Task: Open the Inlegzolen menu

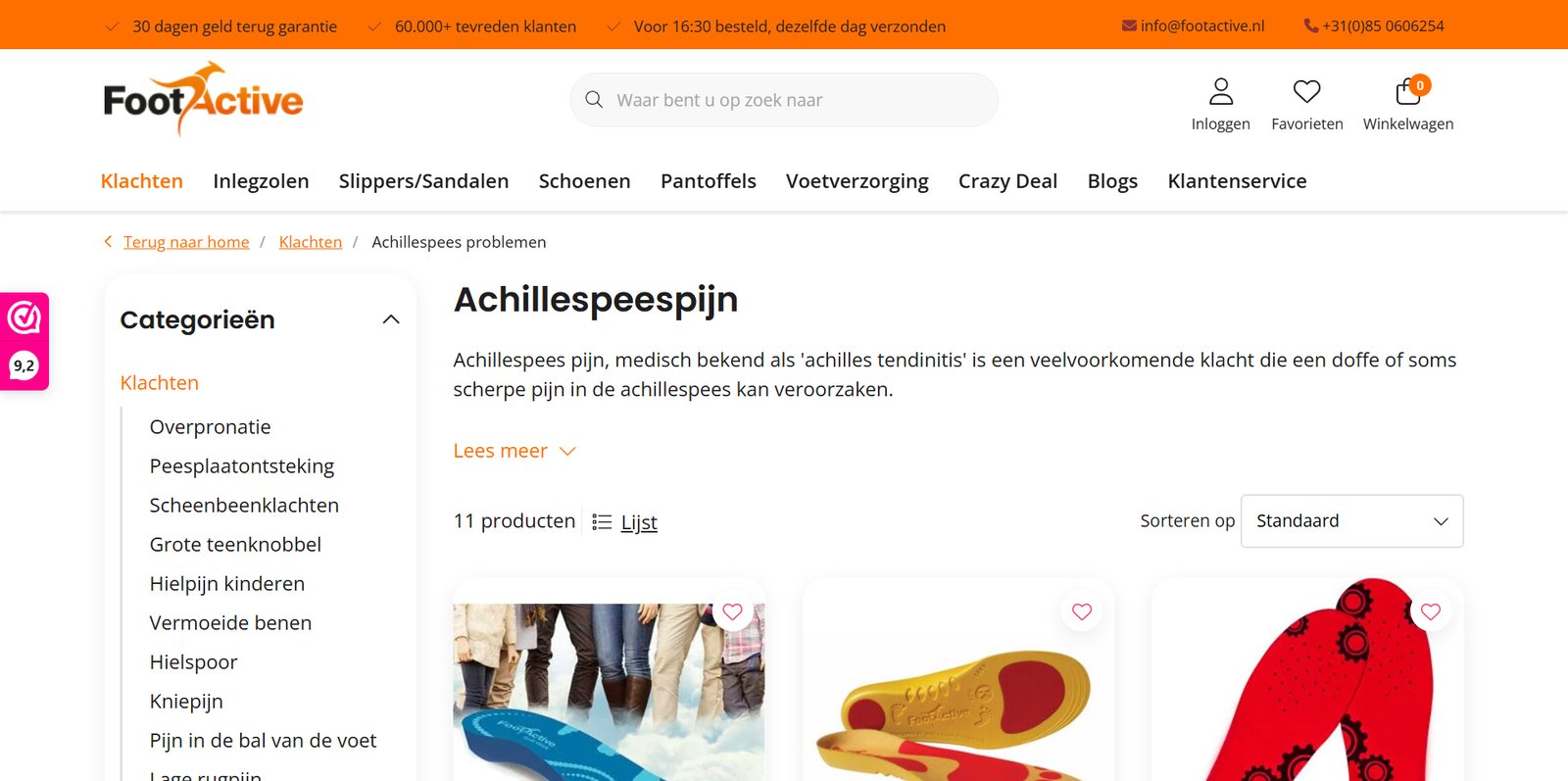Action: click(261, 181)
